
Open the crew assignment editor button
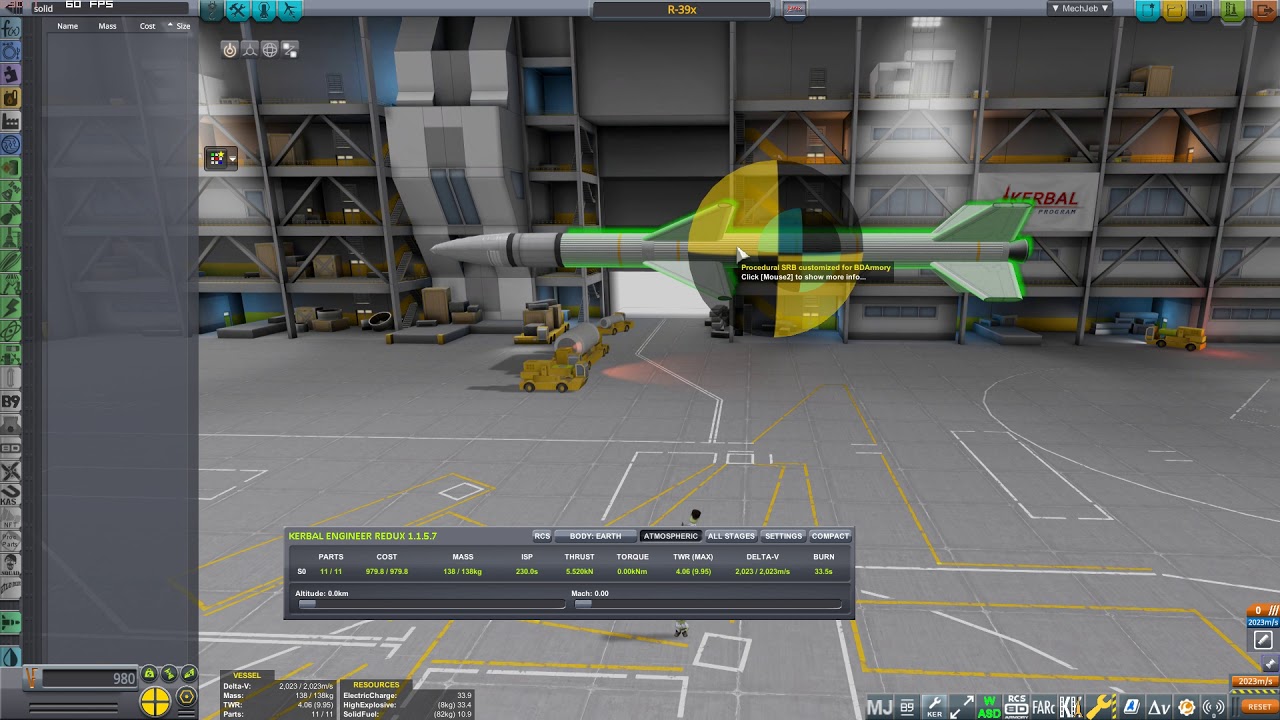click(264, 10)
